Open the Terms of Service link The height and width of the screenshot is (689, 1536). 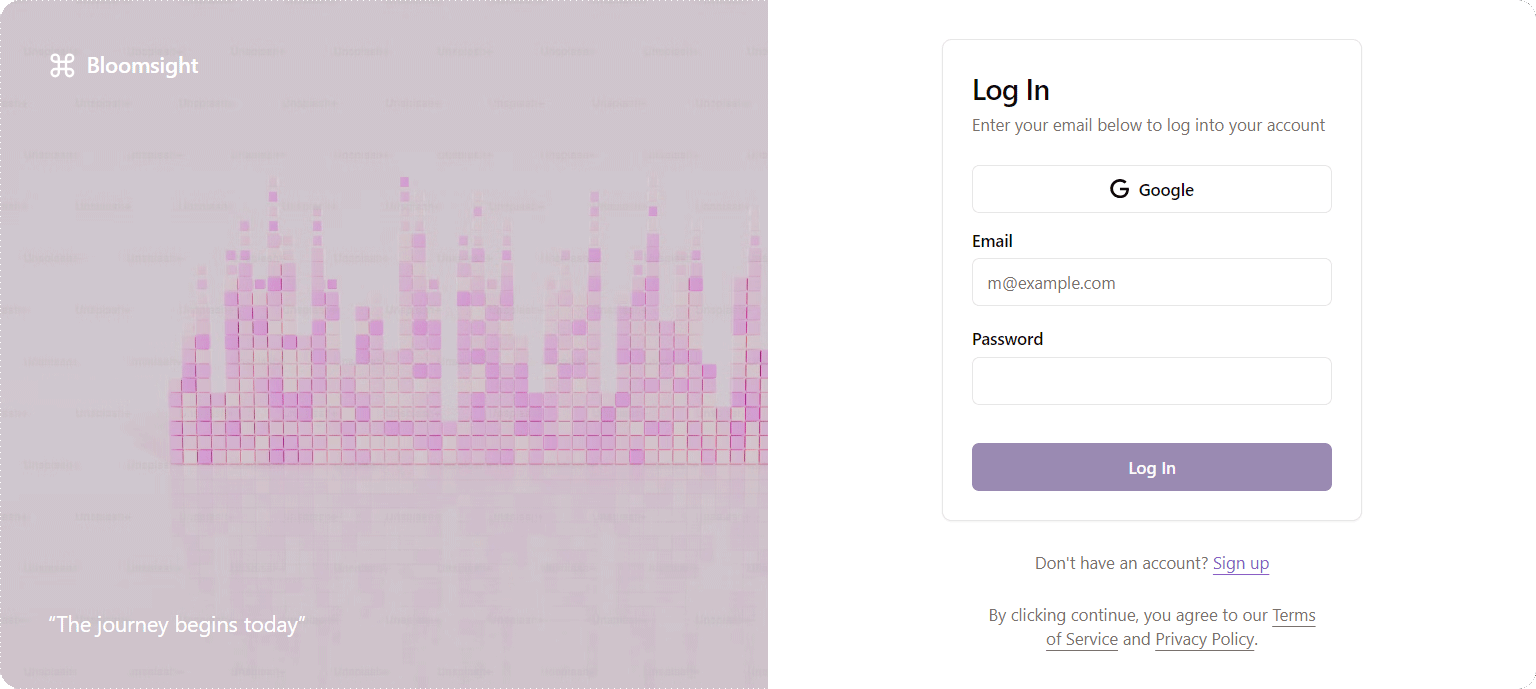coord(1181,627)
